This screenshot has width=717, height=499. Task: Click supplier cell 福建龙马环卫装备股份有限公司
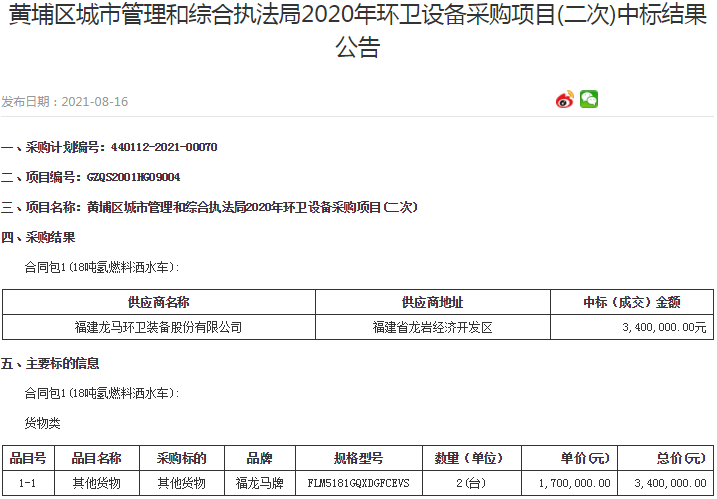[x=159, y=327]
